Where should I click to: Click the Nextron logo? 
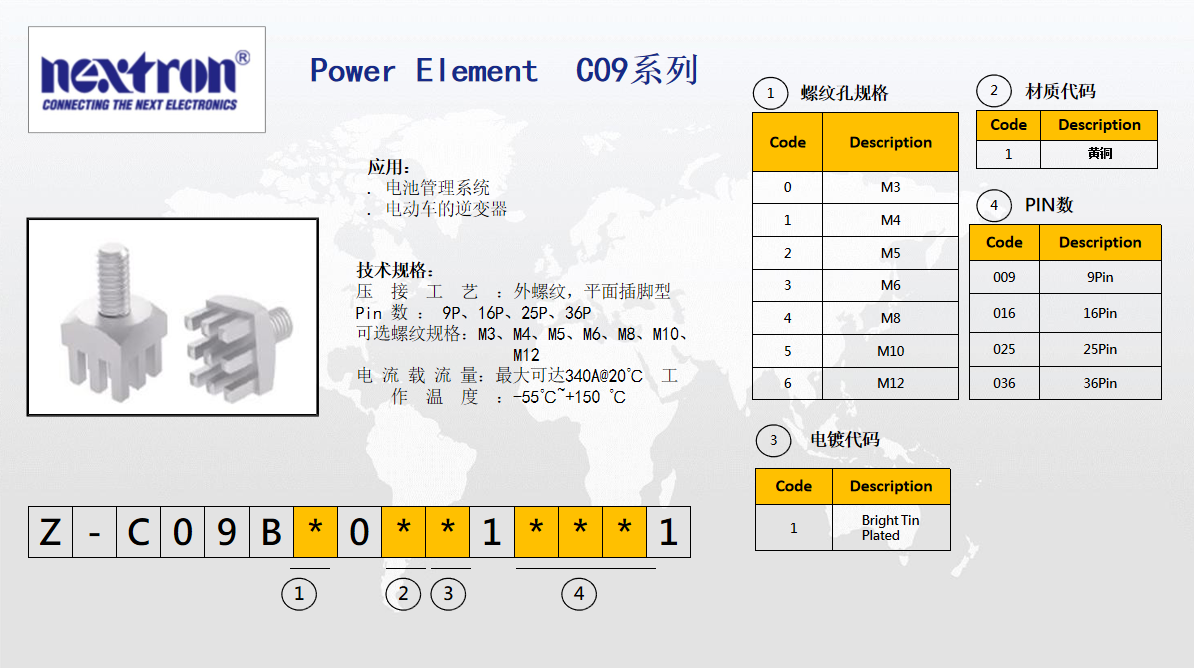pyautogui.click(x=146, y=78)
